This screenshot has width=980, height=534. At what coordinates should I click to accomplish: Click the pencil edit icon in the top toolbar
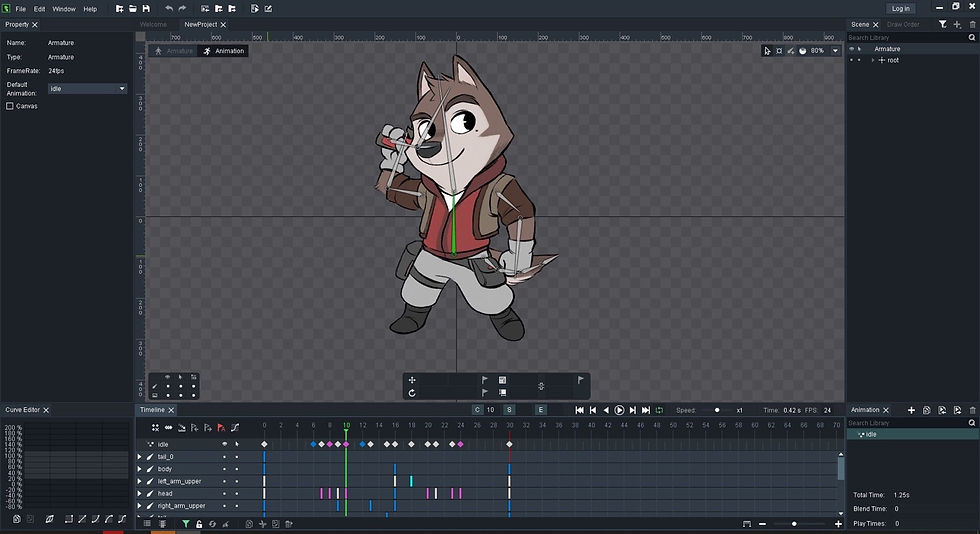tap(268, 9)
